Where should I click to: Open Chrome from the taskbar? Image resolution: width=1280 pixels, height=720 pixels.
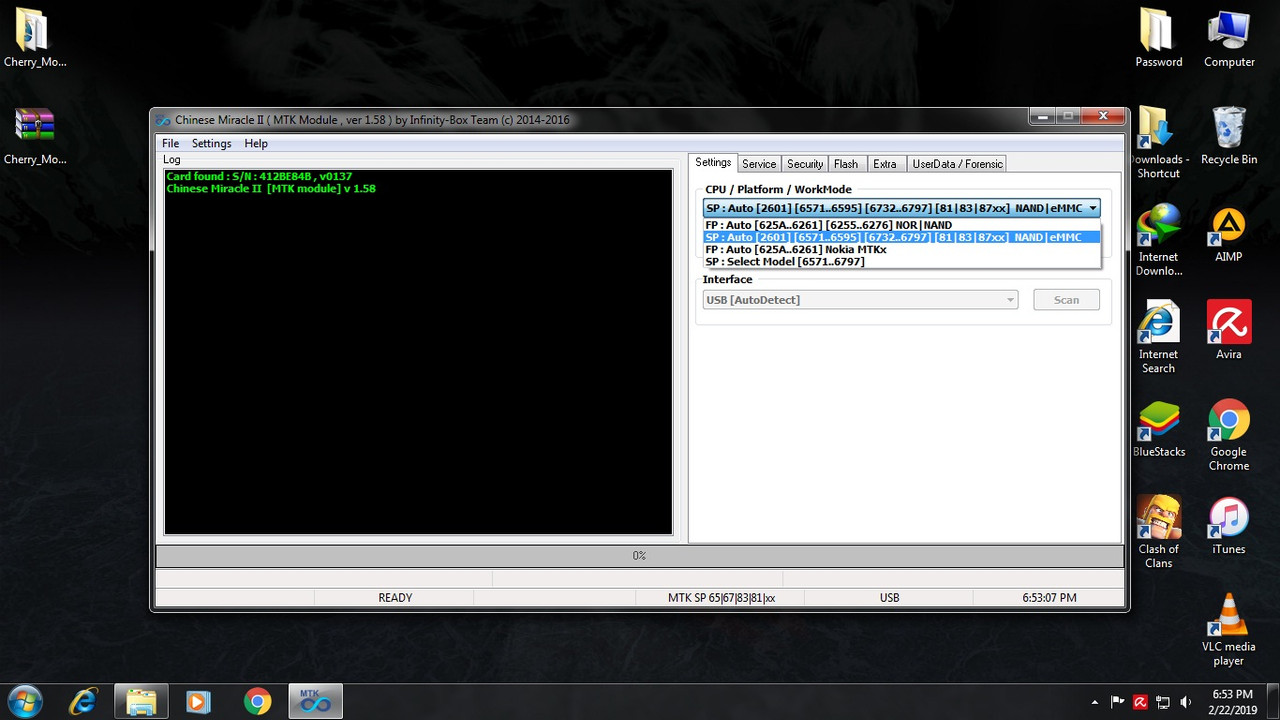click(257, 701)
